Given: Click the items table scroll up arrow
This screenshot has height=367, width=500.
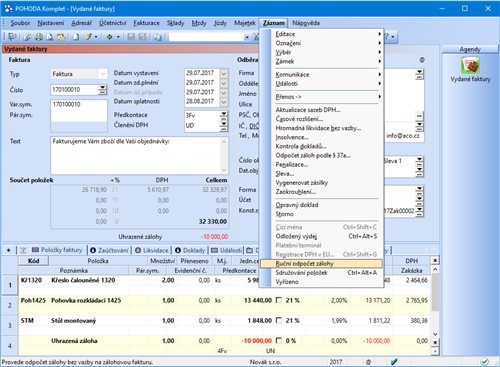Looking at the screenshot, I should click(x=435, y=269).
